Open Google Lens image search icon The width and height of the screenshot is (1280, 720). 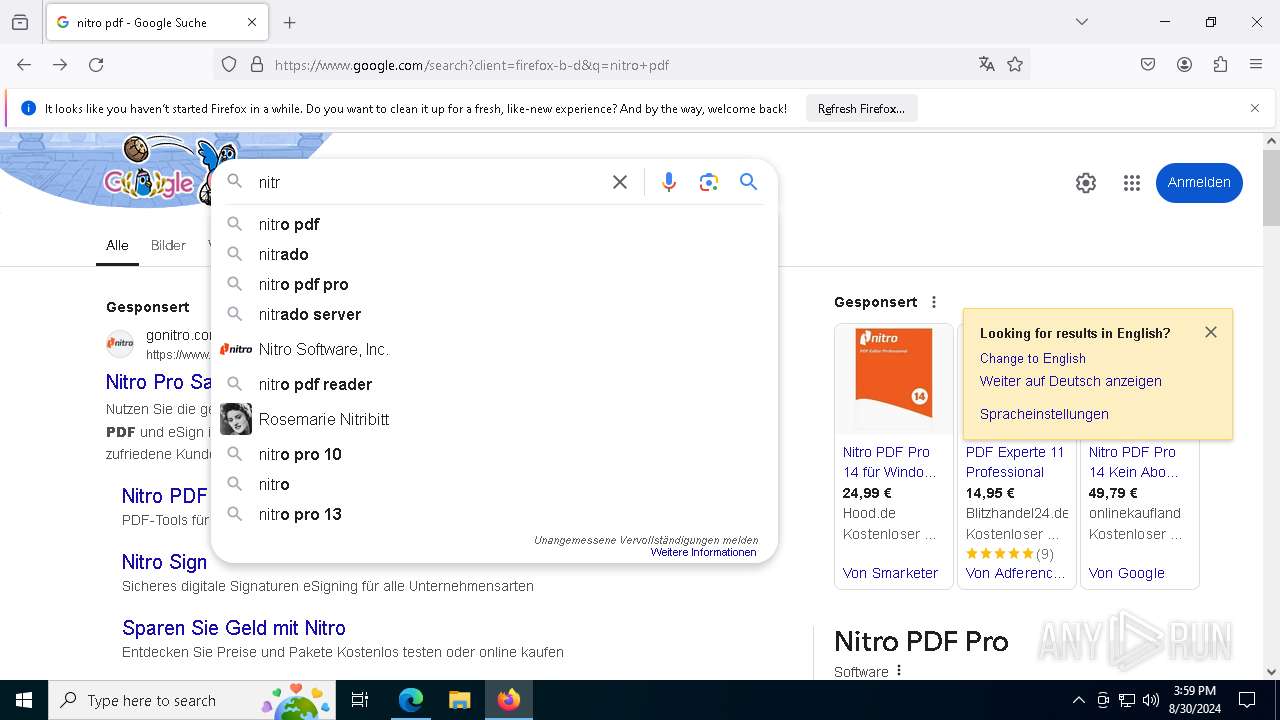point(709,182)
